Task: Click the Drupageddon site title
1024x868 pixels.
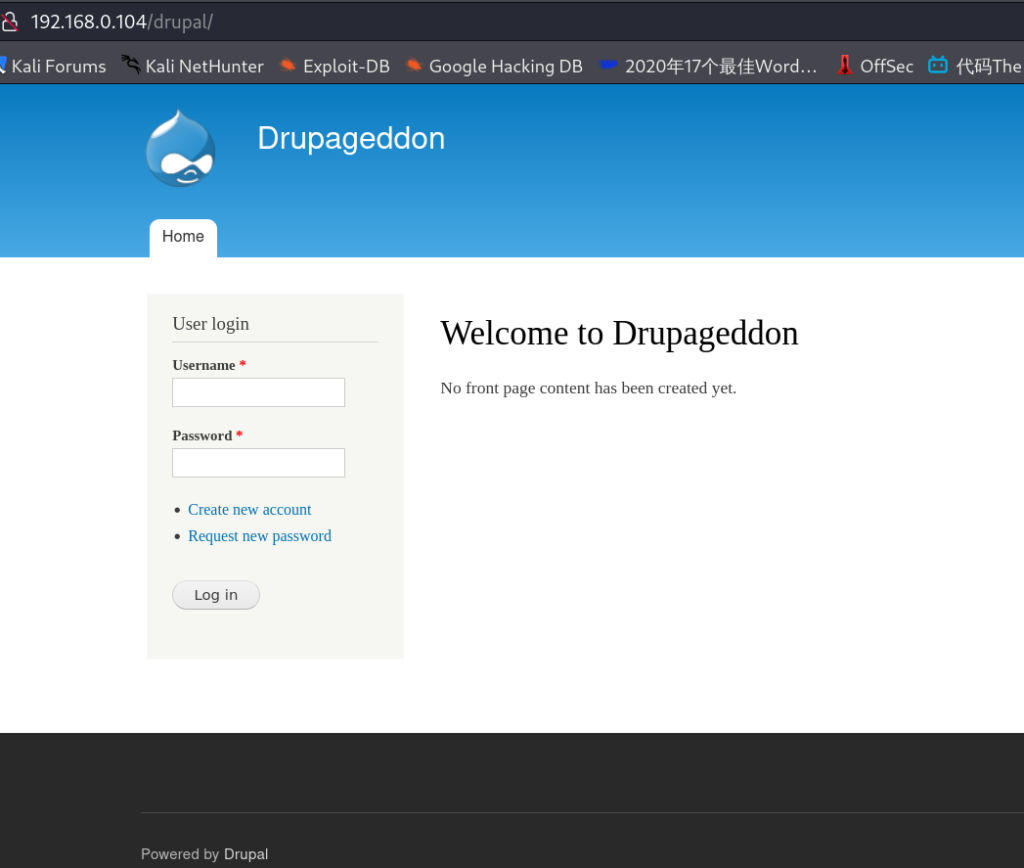Action: [351, 138]
